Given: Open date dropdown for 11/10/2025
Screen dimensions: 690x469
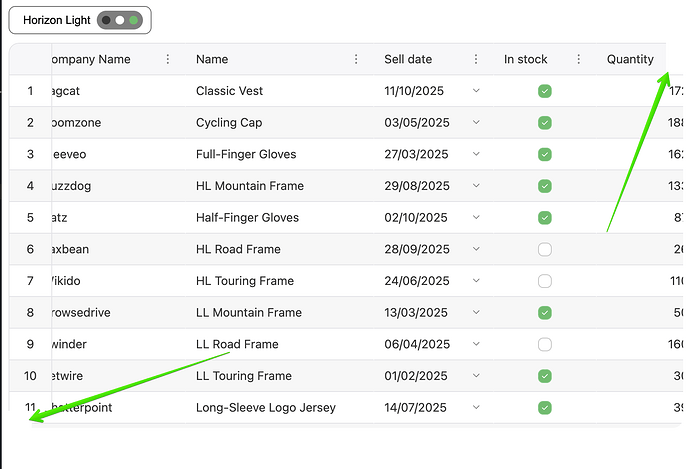Looking at the screenshot, I should pyautogui.click(x=476, y=91).
